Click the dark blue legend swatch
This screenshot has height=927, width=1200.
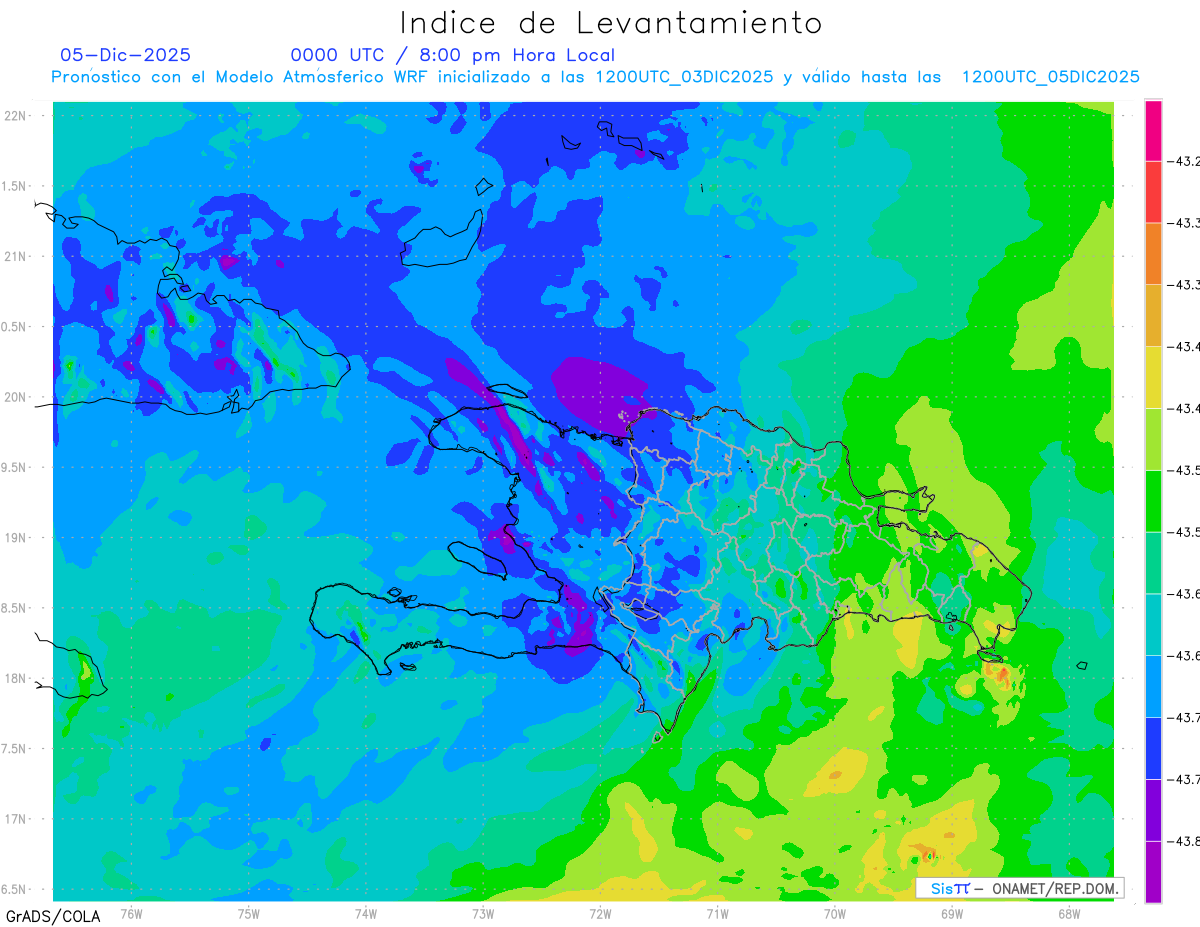tap(1153, 748)
